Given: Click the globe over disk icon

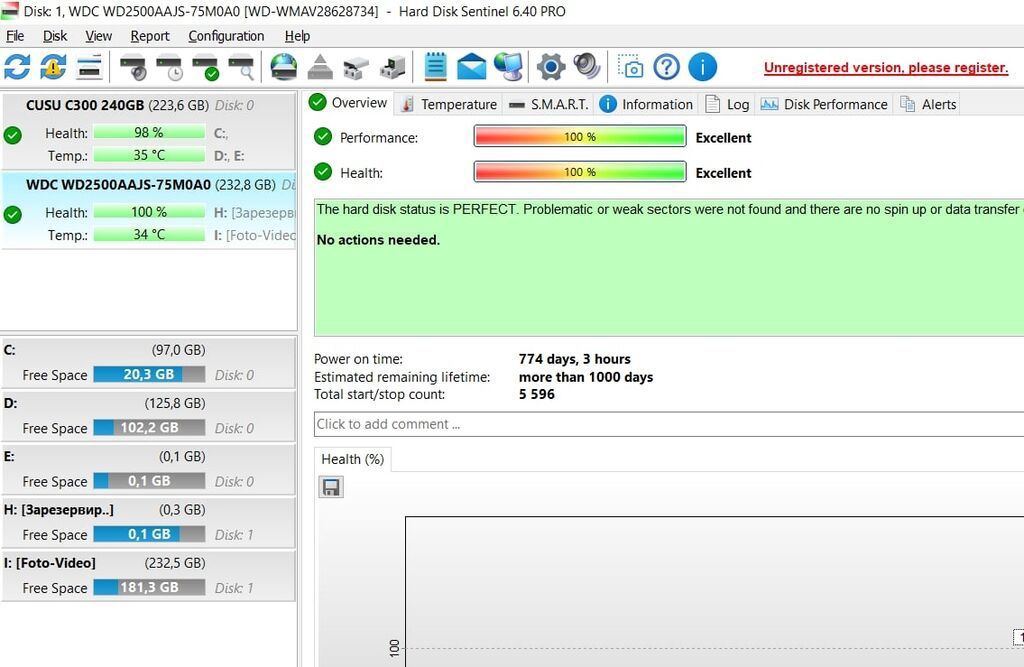Looking at the screenshot, I should click(283, 67).
